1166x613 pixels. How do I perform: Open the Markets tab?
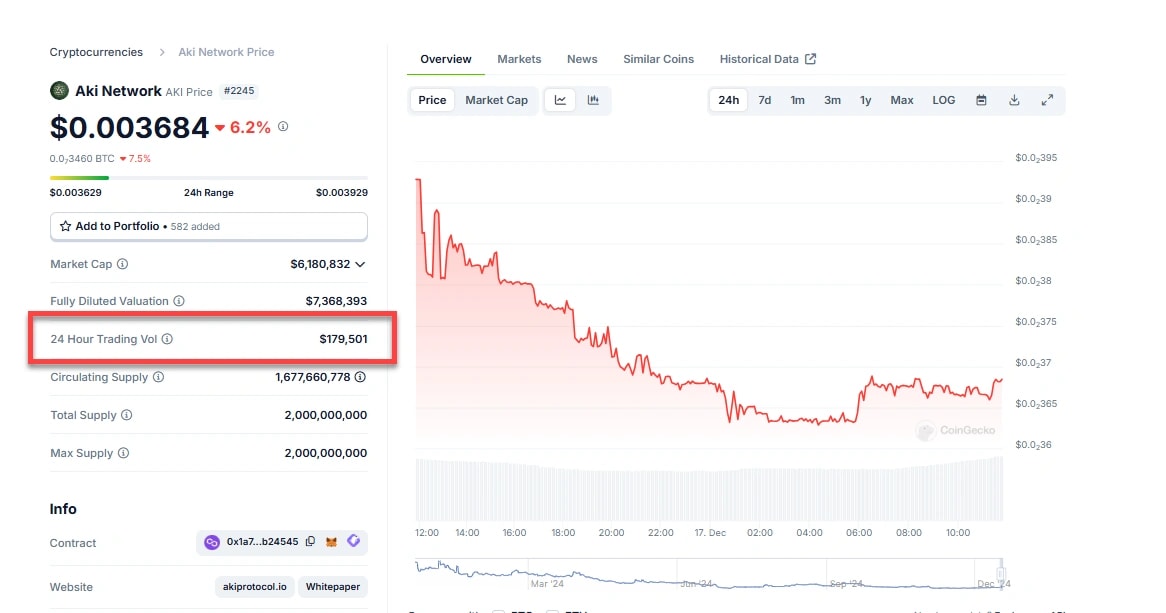519,59
